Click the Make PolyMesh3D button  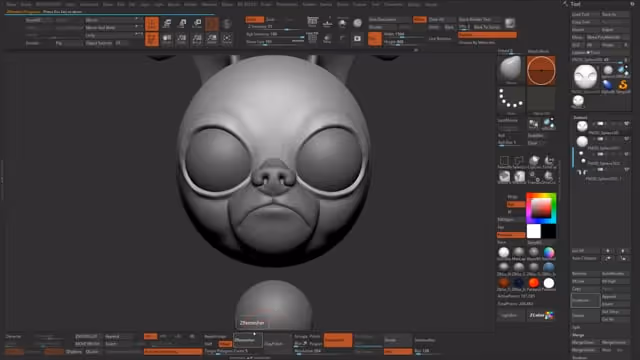[608, 37]
